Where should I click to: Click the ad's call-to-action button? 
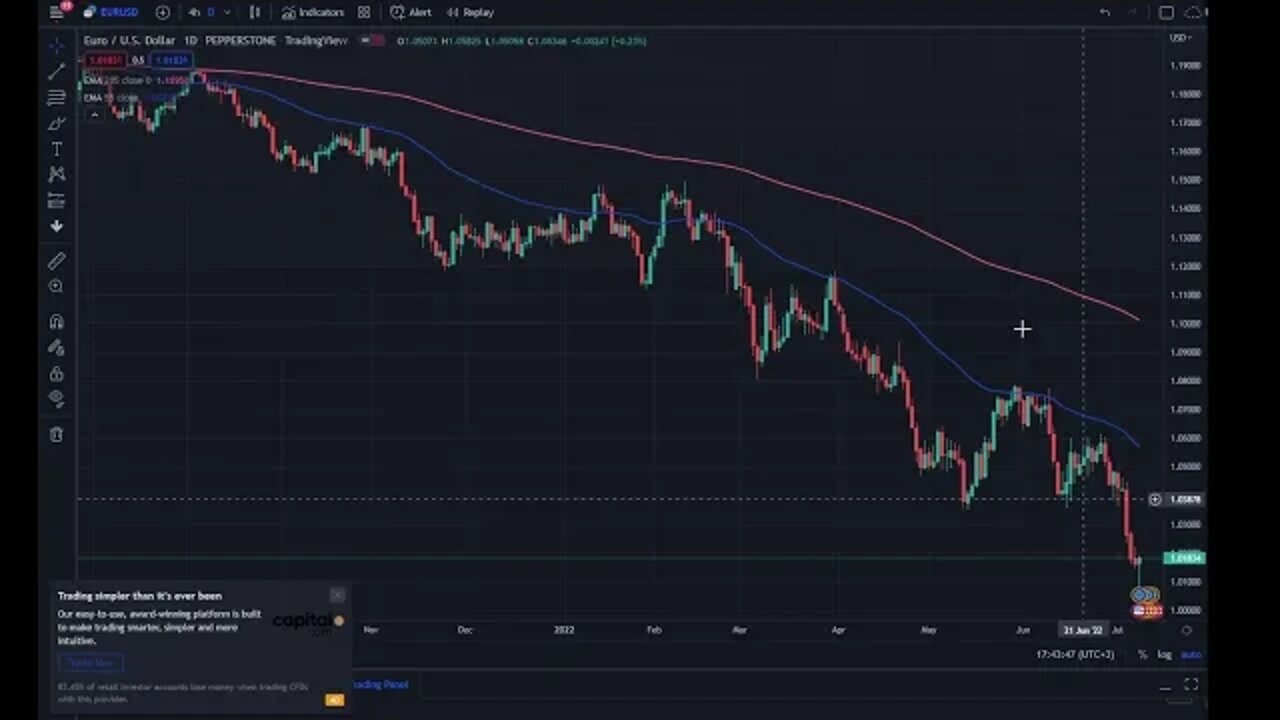pyautogui.click(x=91, y=662)
